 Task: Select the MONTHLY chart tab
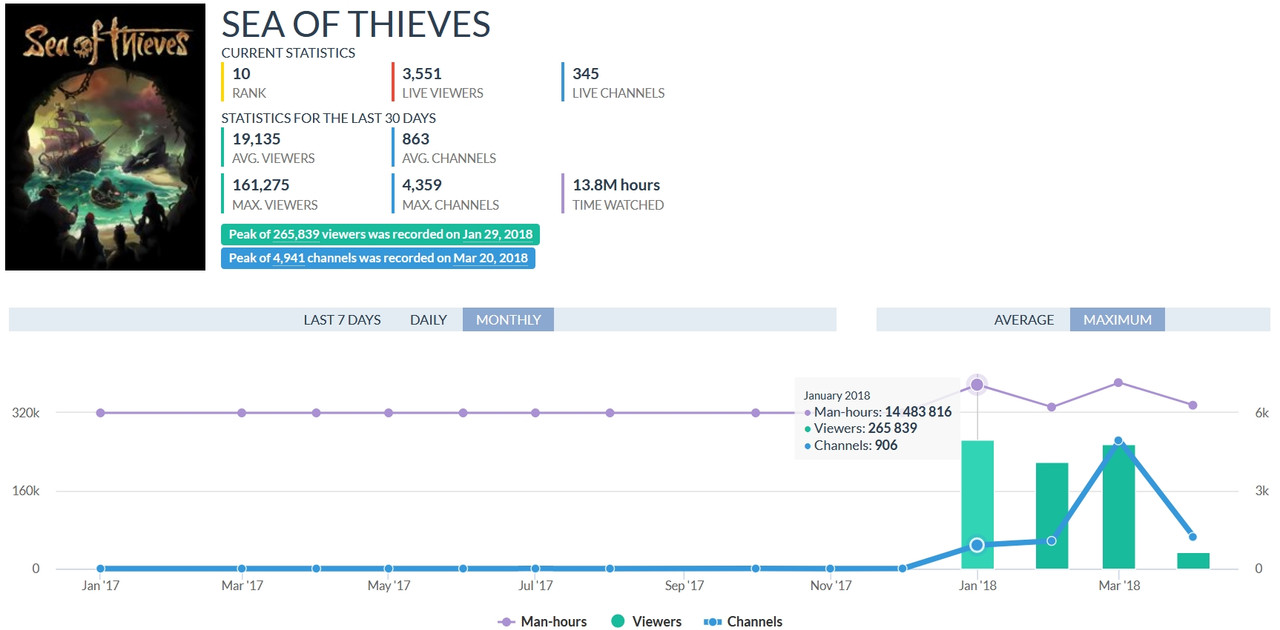tap(508, 320)
